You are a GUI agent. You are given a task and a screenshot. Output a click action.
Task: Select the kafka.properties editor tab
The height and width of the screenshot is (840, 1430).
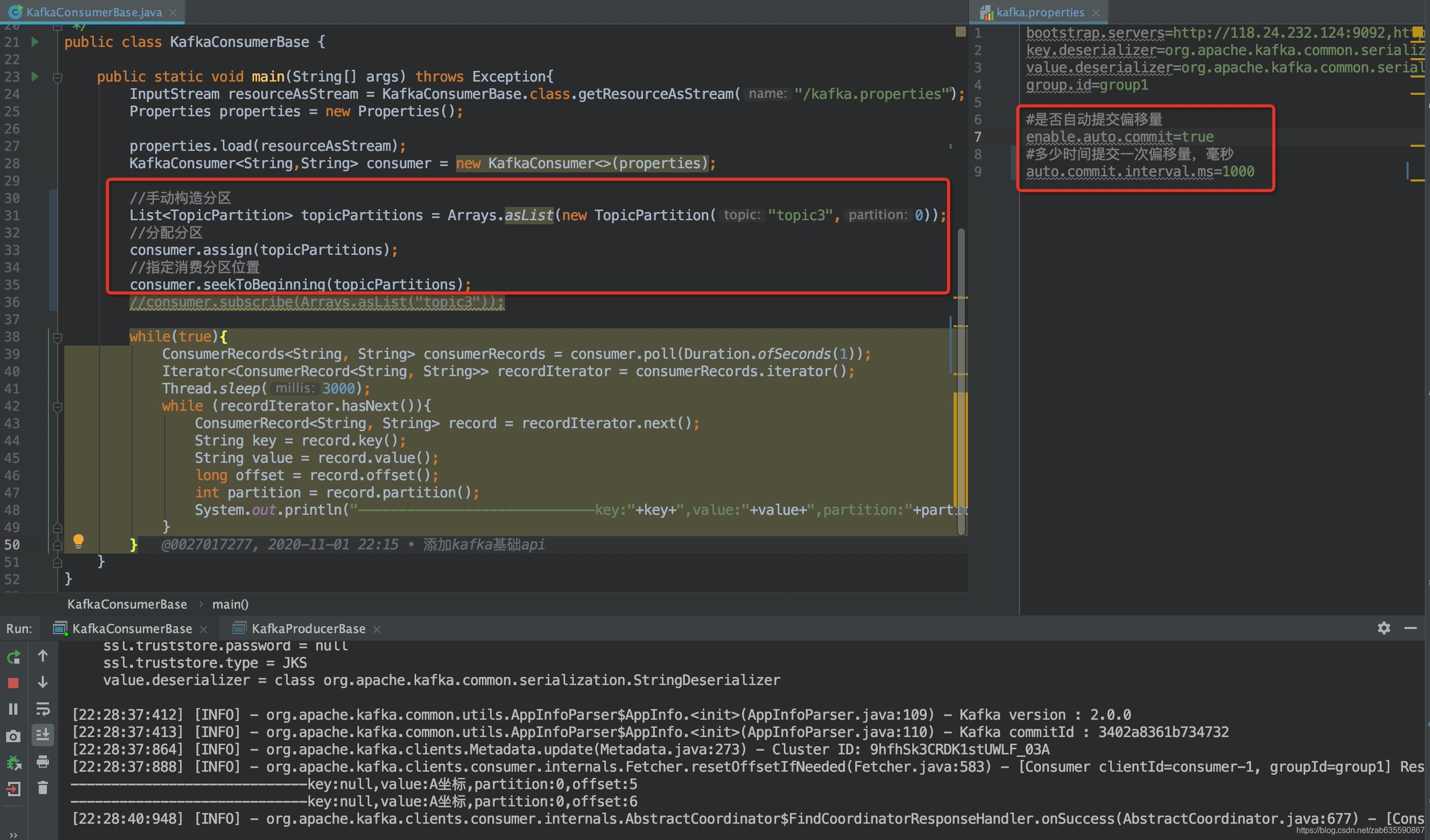click(1039, 12)
